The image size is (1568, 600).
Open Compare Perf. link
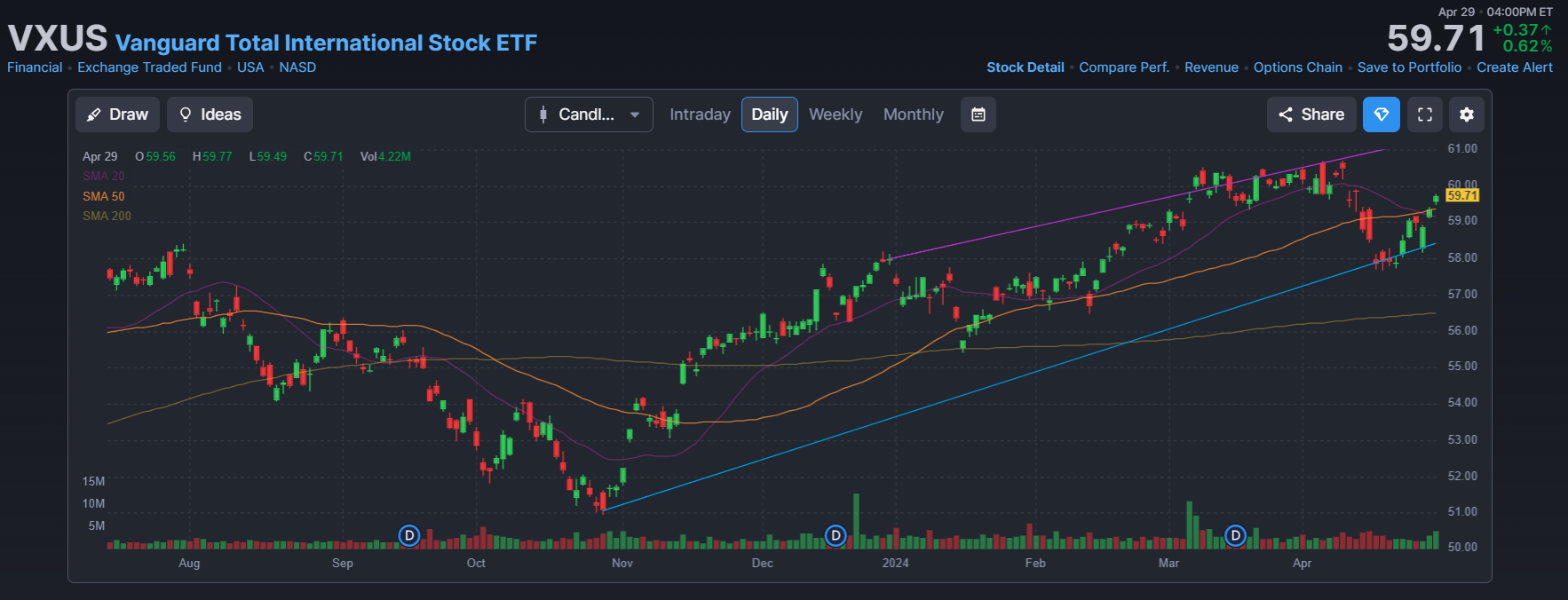(x=1124, y=67)
